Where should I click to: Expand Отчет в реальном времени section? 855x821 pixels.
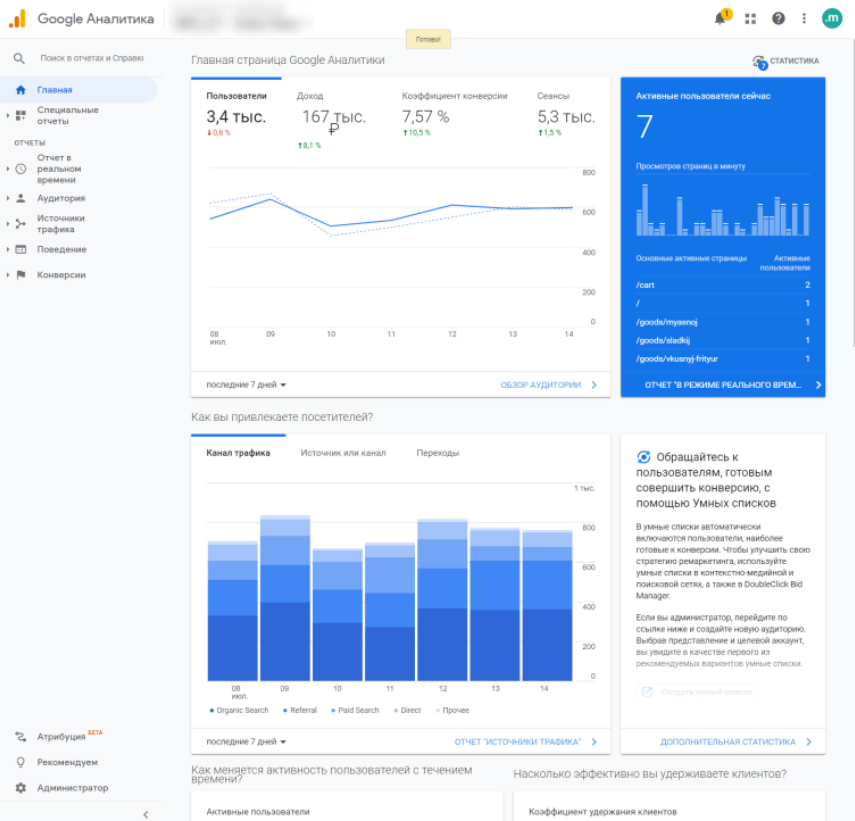pos(8,168)
